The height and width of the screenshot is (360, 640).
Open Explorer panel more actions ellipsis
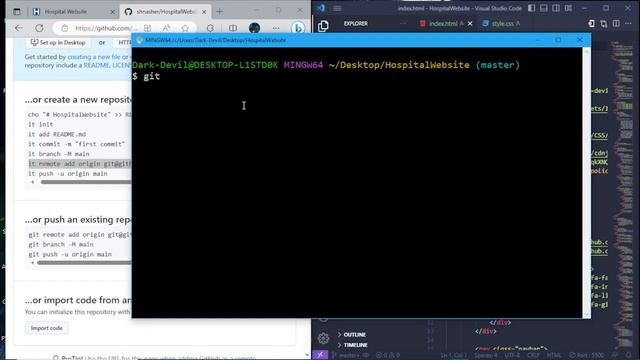pos(403,24)
